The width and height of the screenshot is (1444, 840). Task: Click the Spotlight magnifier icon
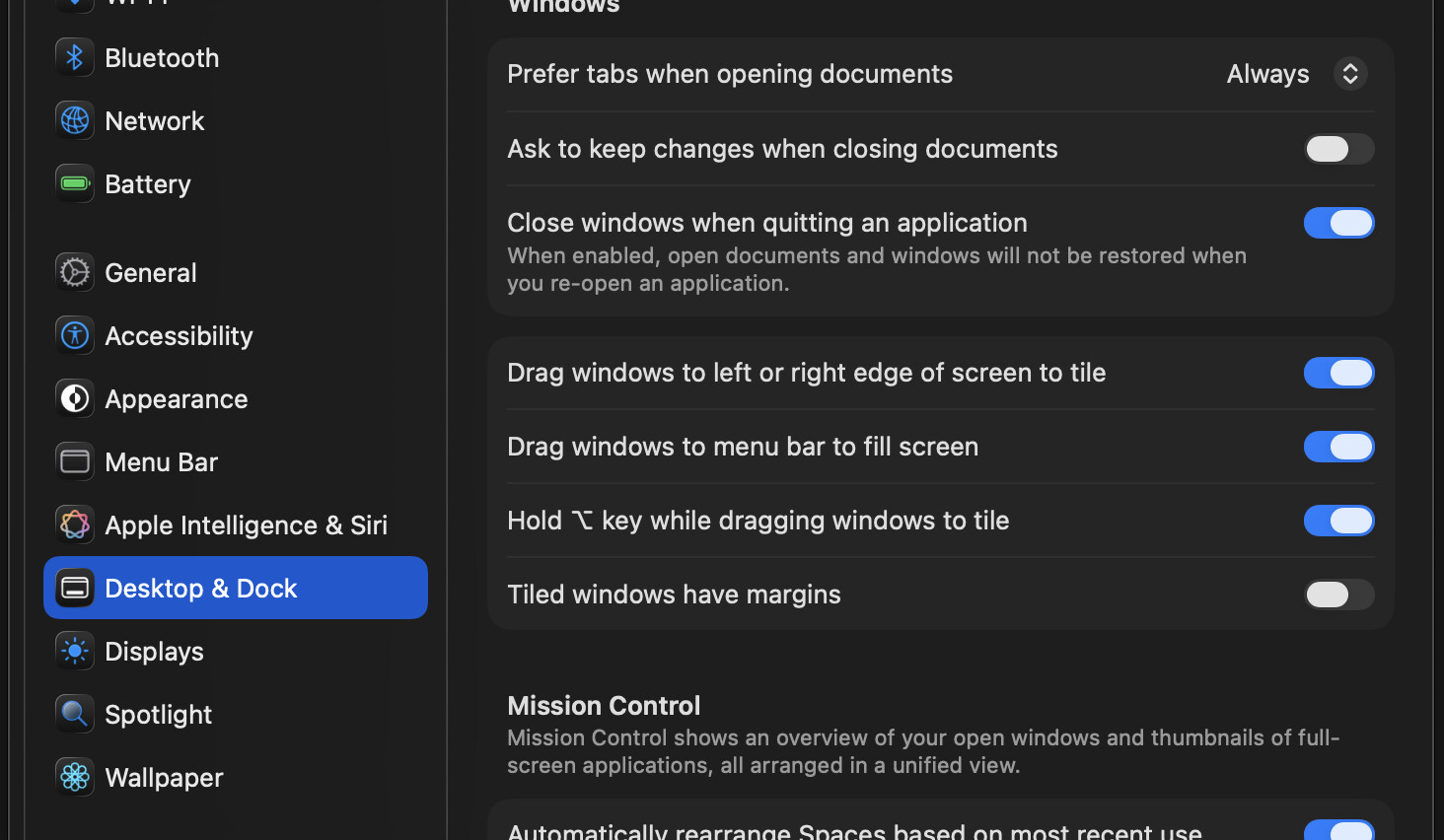75,715
